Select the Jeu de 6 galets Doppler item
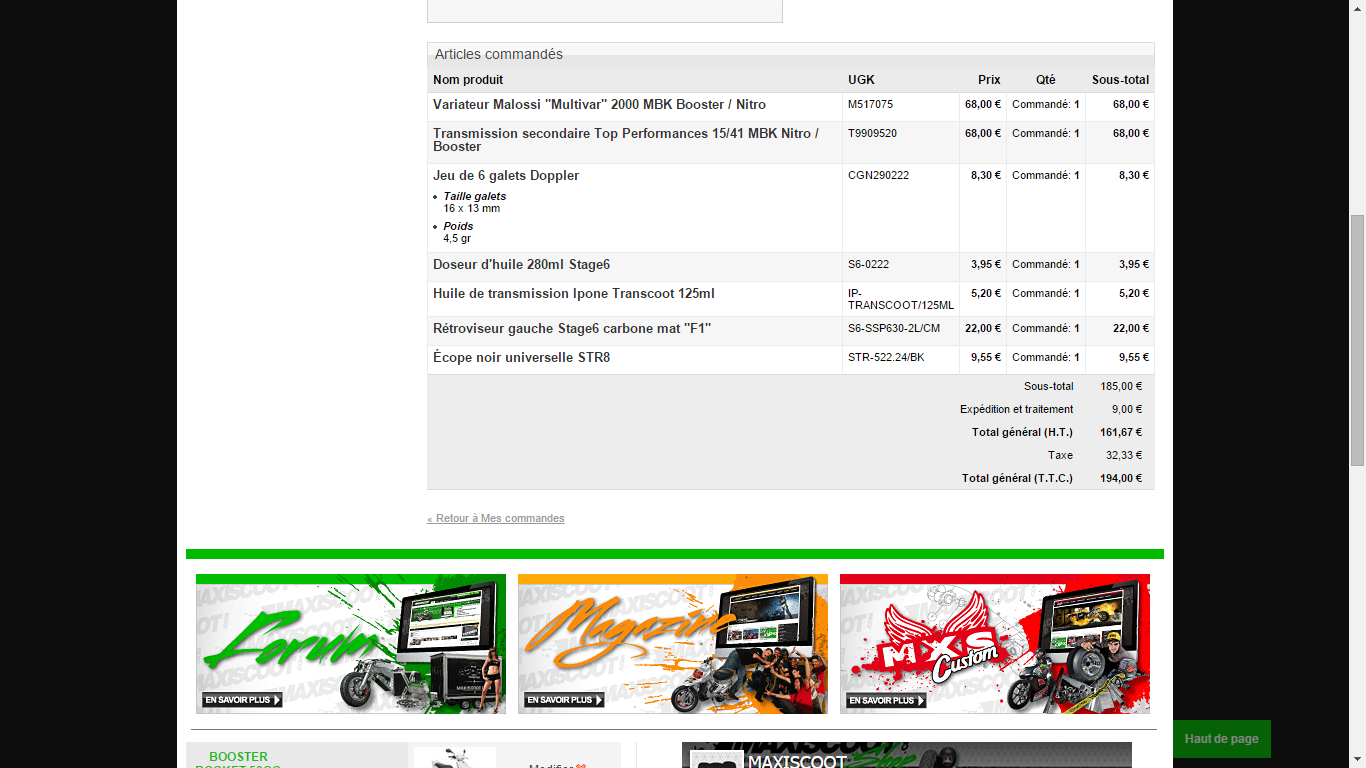This screenshot has height=768, width=1366. 506,175
